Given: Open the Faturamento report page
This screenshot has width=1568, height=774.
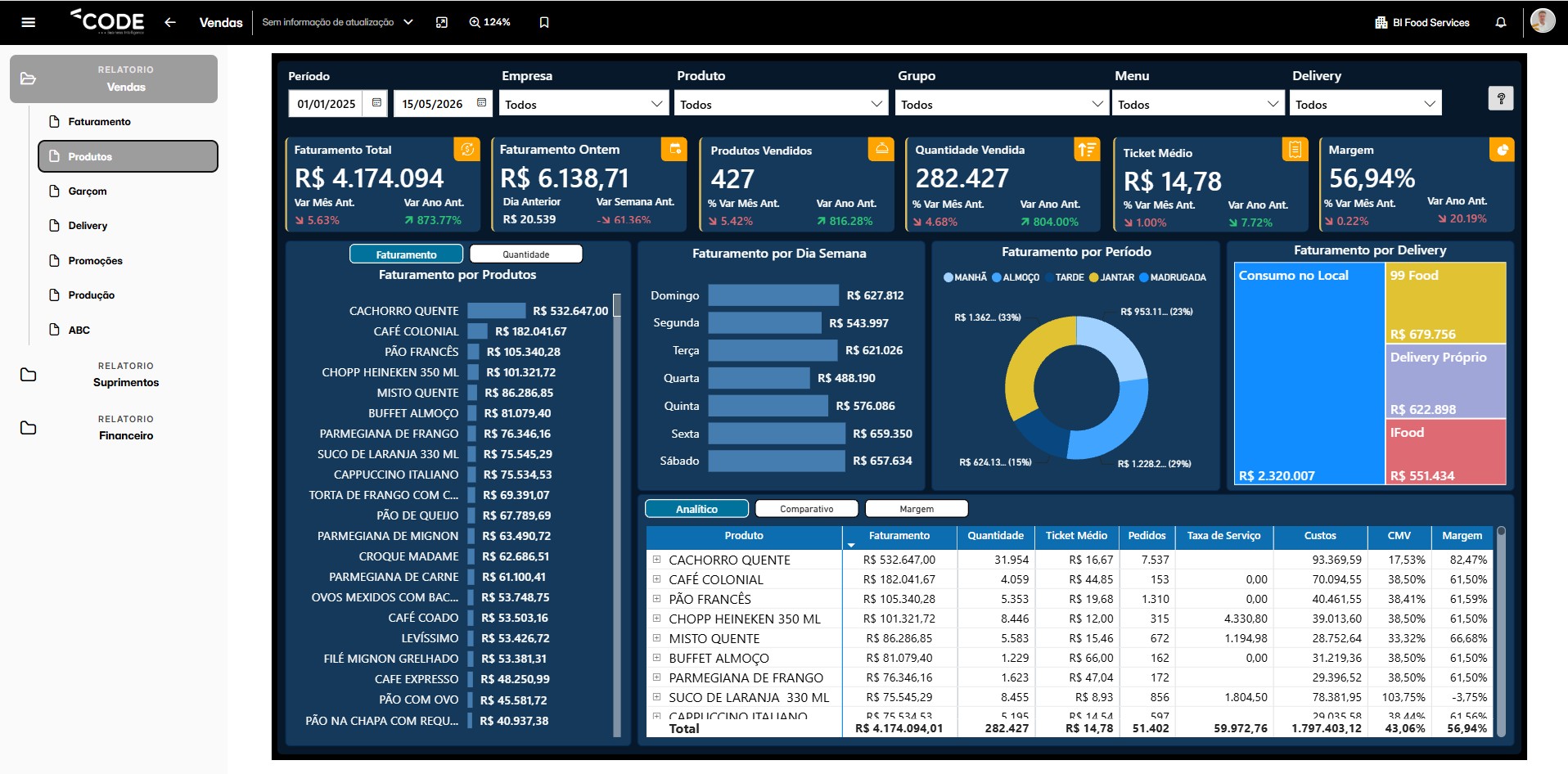Looking at the screenshot, I should 127,122.
